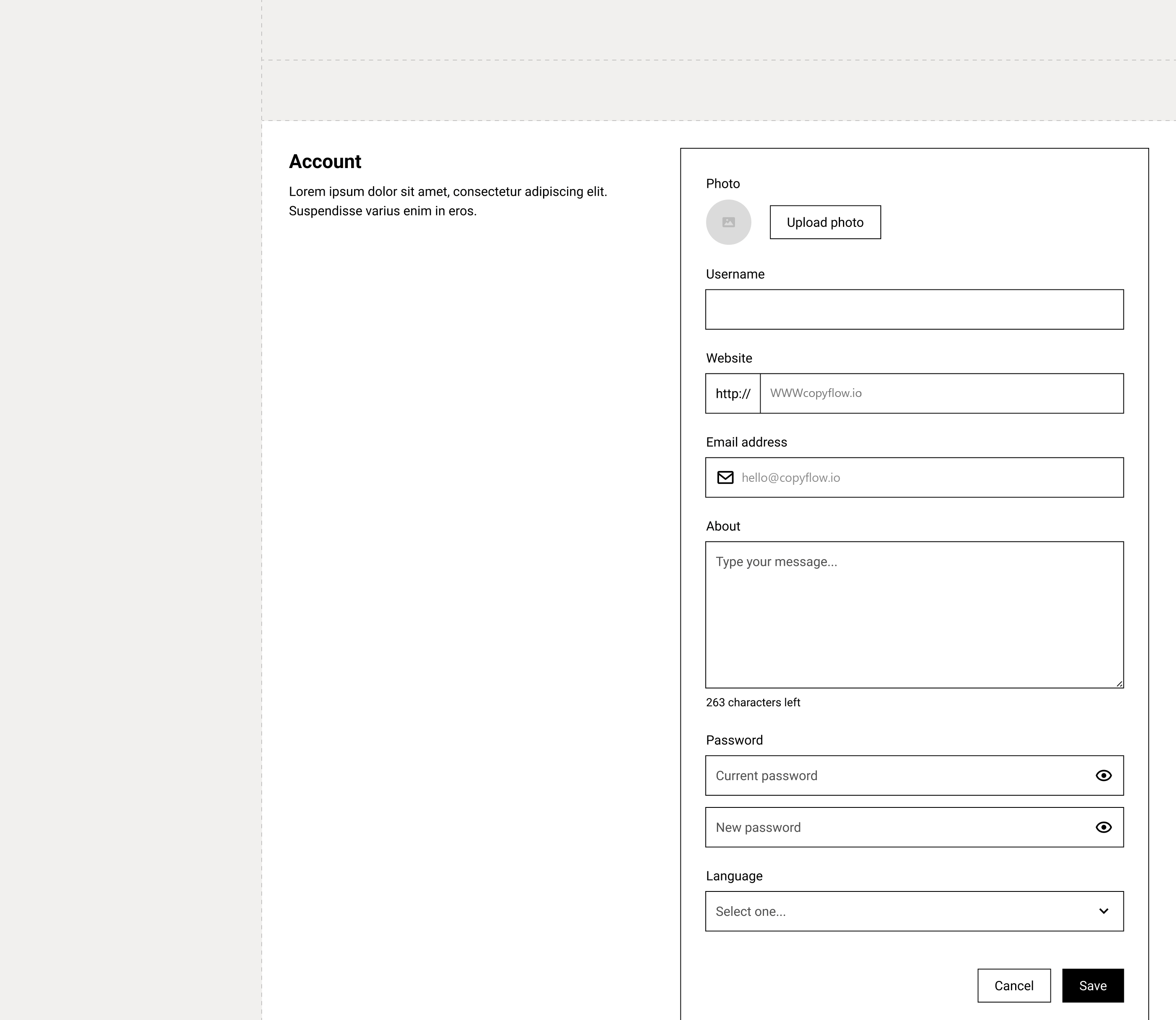The height and width of the screenshot is (1020, 1176).
Task: Grab the About textarea resize handle
Action: pos(1119,684)
